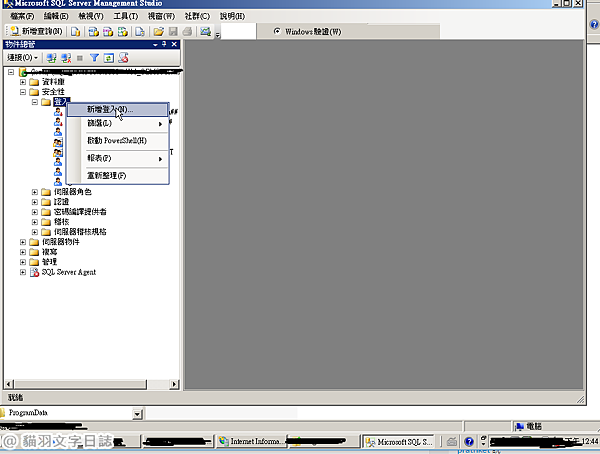This screenshot has width=600, height=454.
Task: Close the Object Explorer panel
Action: point(174,44)
